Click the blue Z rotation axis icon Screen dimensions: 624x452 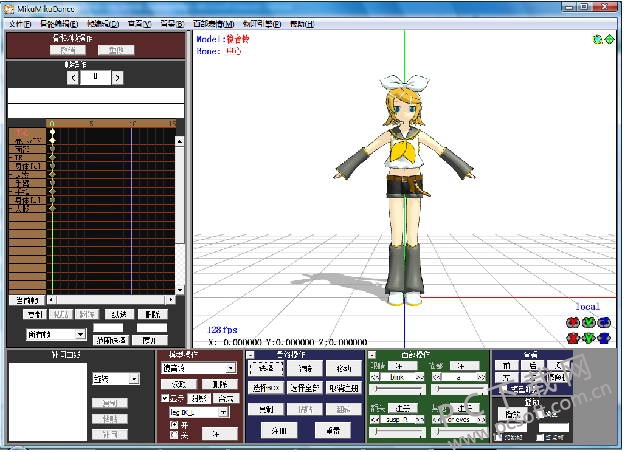point(604,322)
